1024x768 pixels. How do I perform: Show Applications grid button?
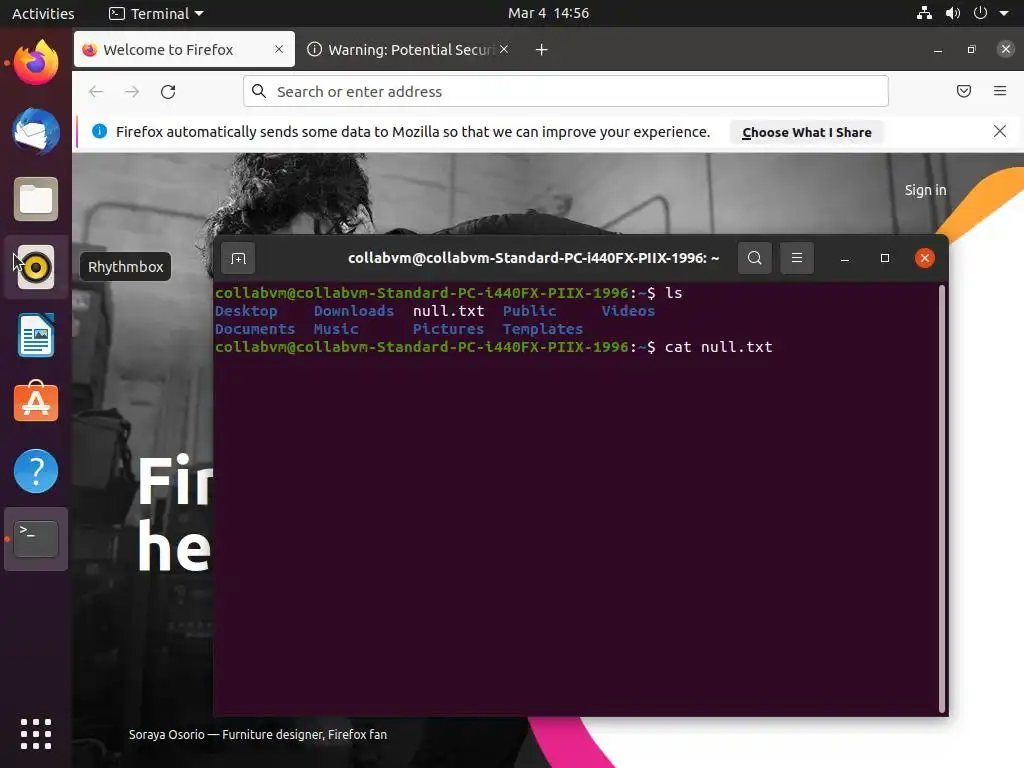(36, 734)
